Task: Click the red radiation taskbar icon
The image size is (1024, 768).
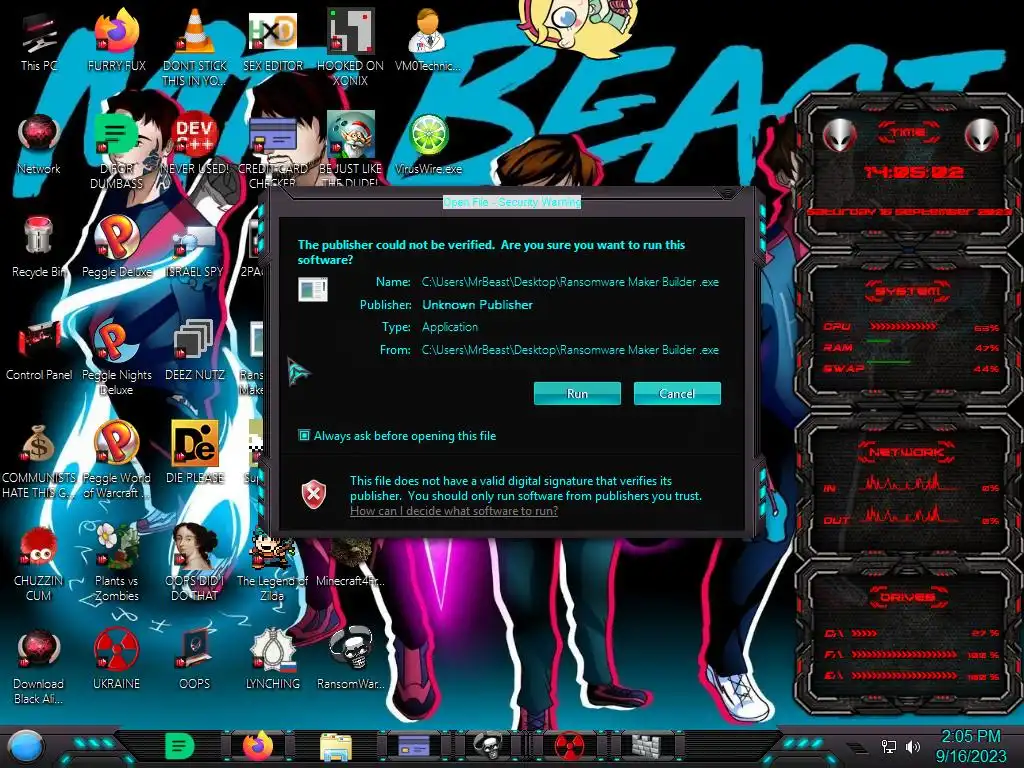Action: point(569,746)
